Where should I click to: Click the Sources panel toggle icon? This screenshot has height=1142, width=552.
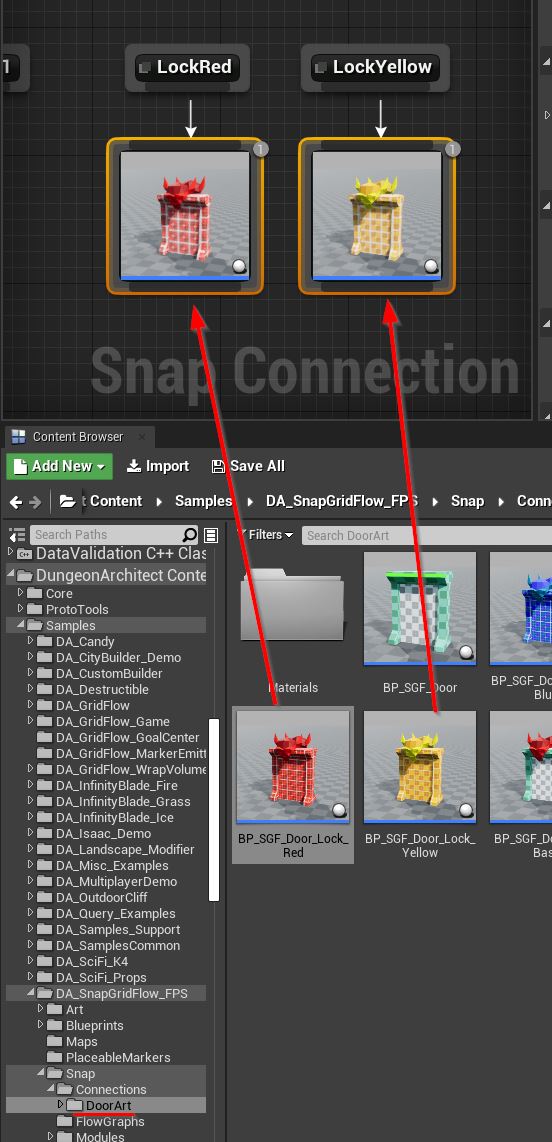[x=18, y=535]
